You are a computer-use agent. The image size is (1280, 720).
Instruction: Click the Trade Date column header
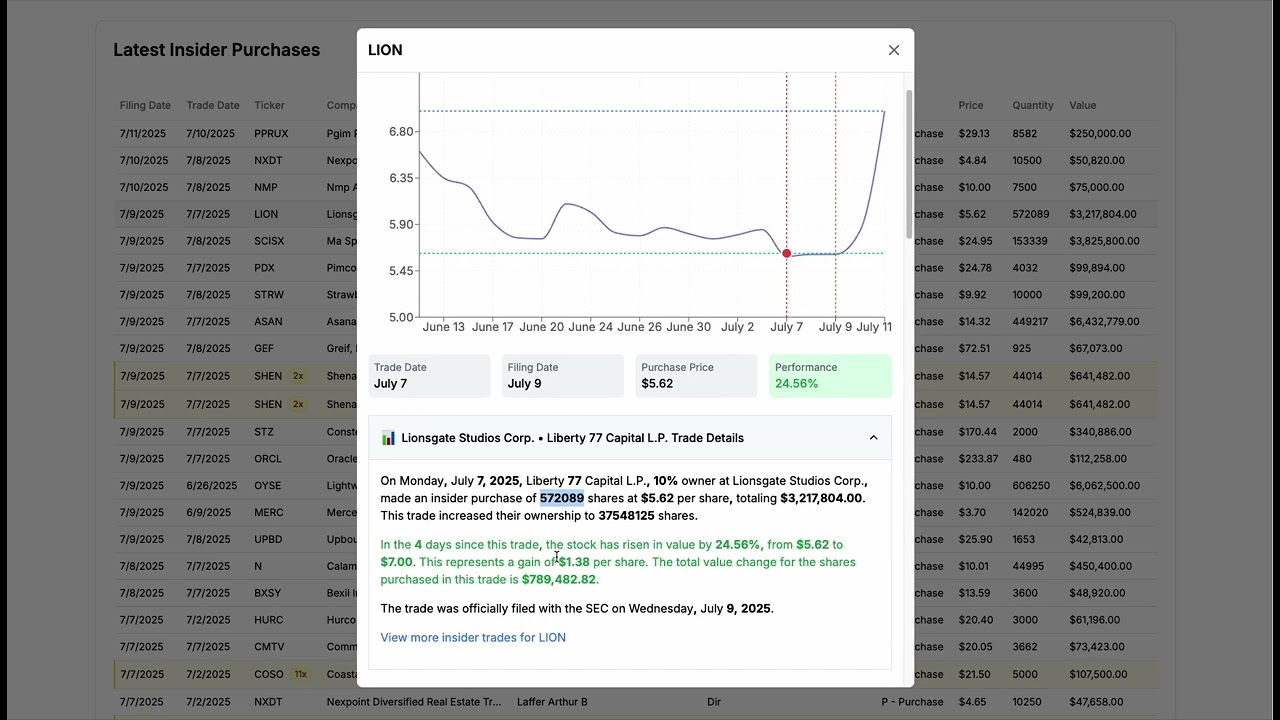(x=212, y=105)
